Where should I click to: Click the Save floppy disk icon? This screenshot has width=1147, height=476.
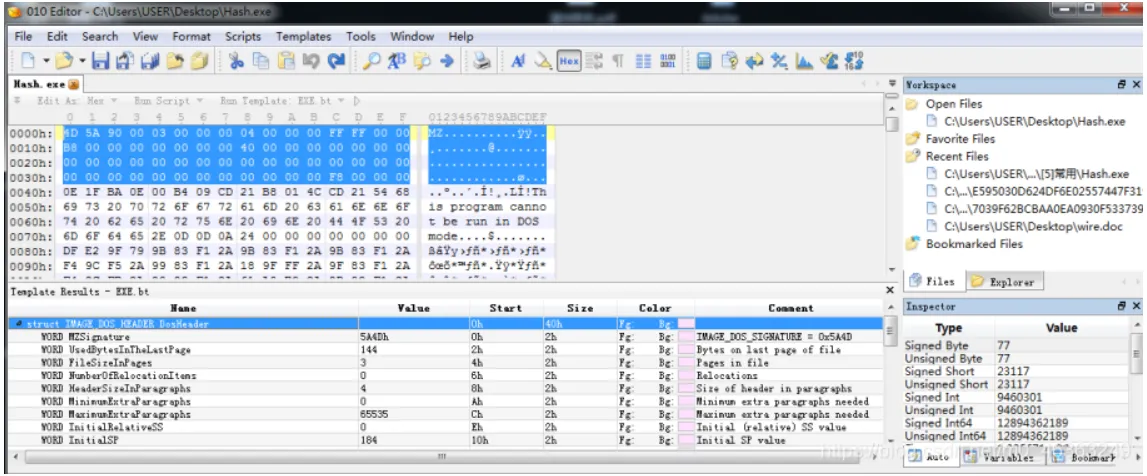pyautogui.click(x=100, y=61)
